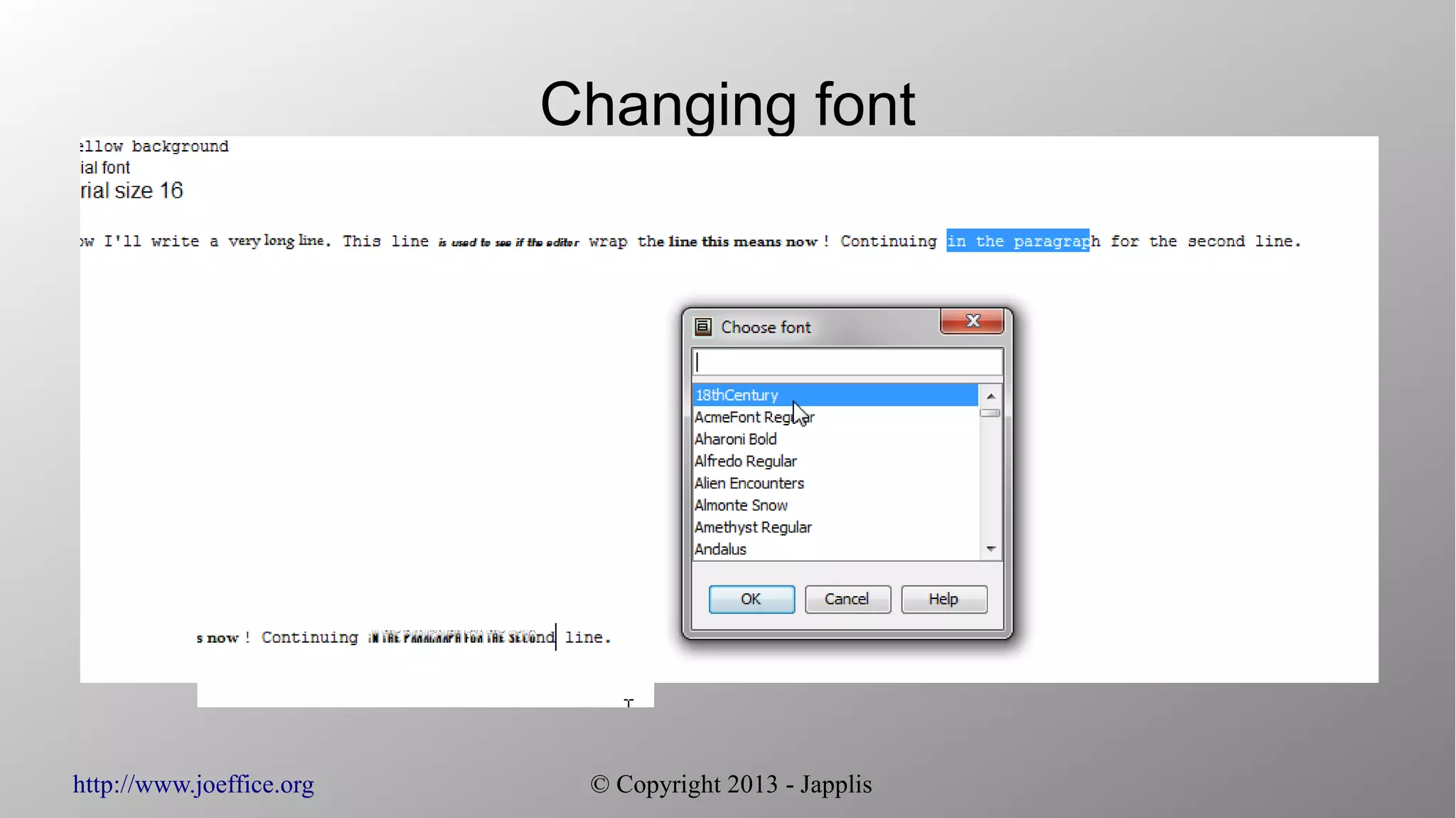Viewport: 1456px width, 818px height.
Task: Select the Alien Encounters font
Action: [x=835, y=483]
